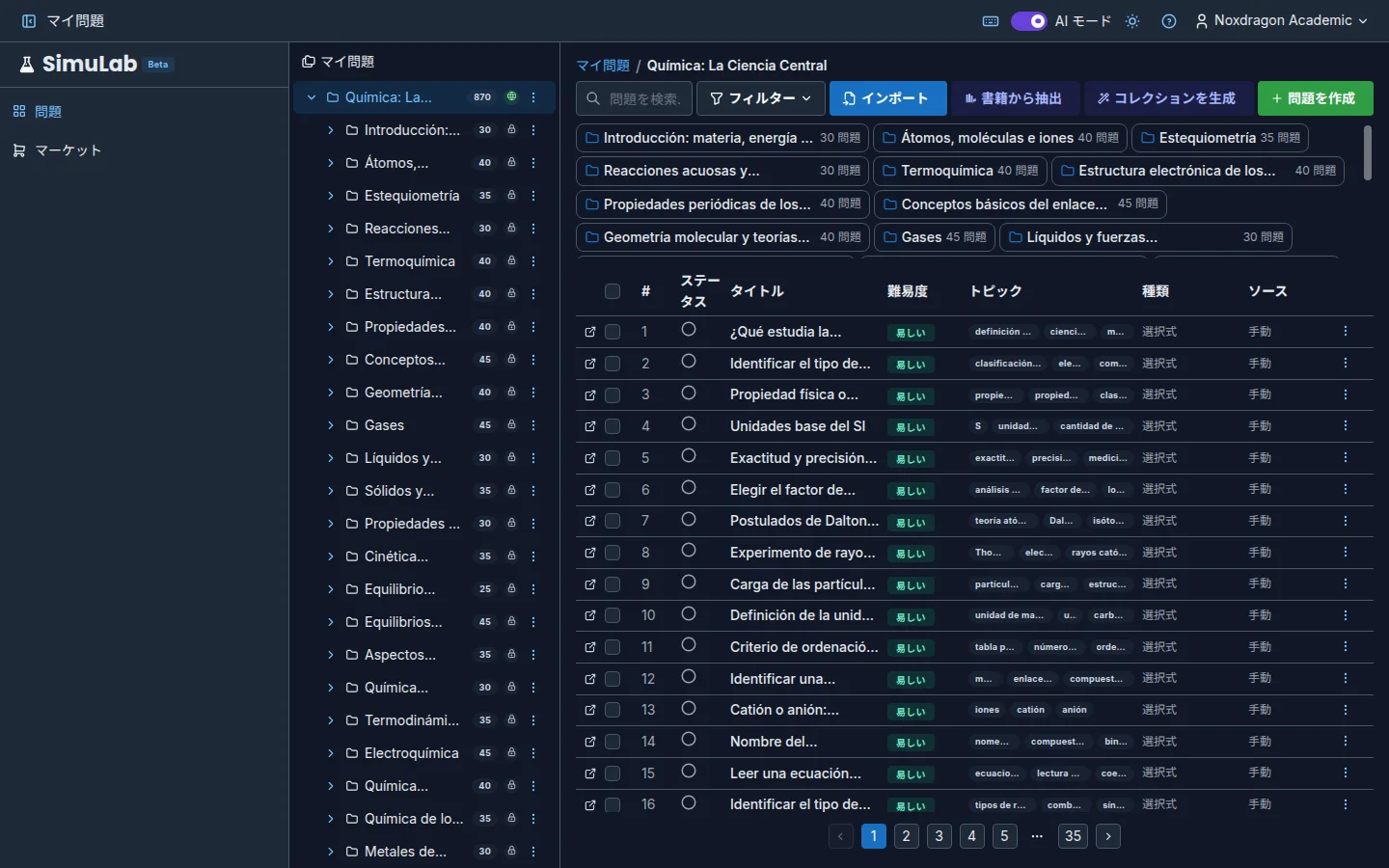1389x868 pixels.
Task: Tick checkbox for row 8 Experimento de rayo
Action: (613, 553)
